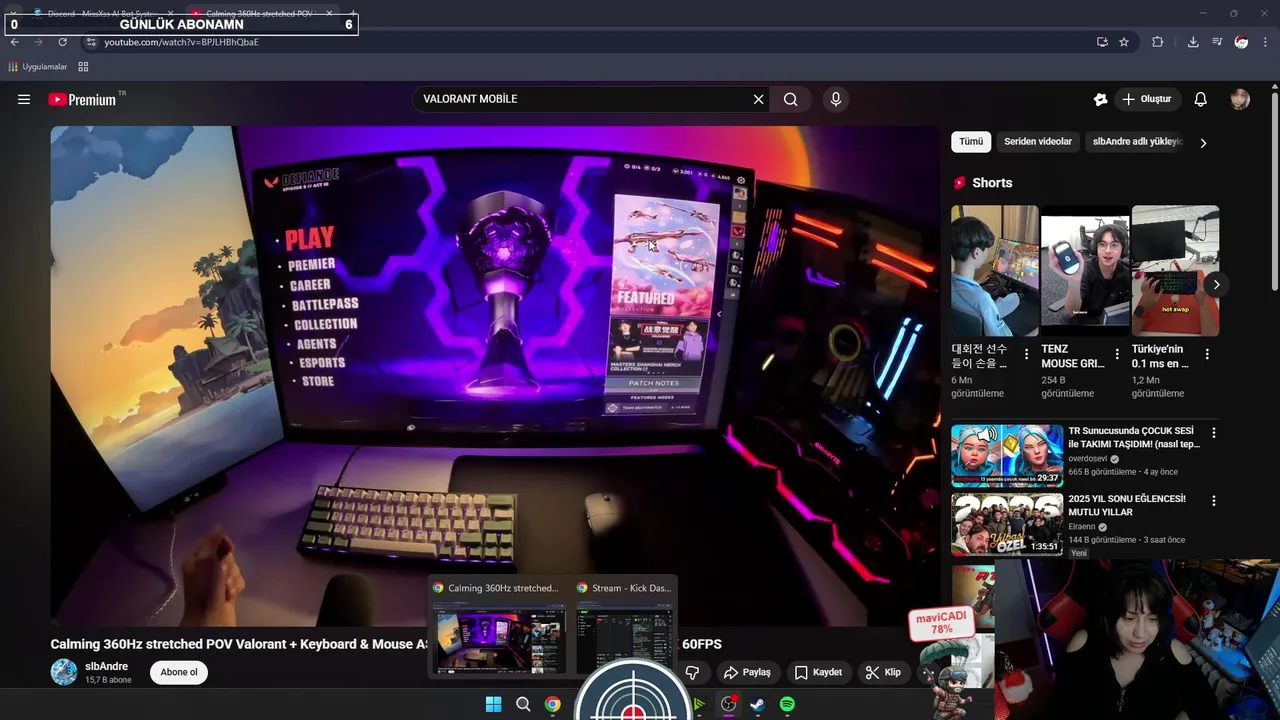
Task: Share the video with Paylaş
Action: [748, 672]
